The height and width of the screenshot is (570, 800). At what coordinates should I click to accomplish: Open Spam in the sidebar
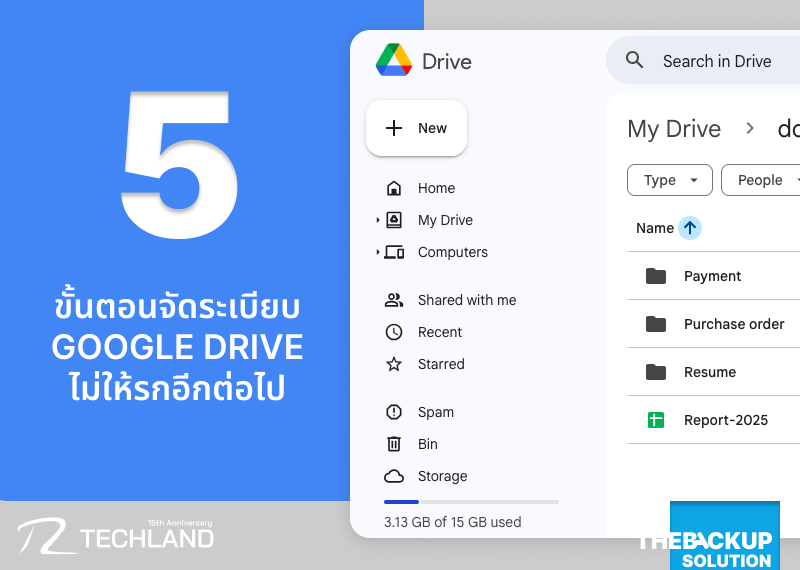pyautogui.click(x=436, y=412)
